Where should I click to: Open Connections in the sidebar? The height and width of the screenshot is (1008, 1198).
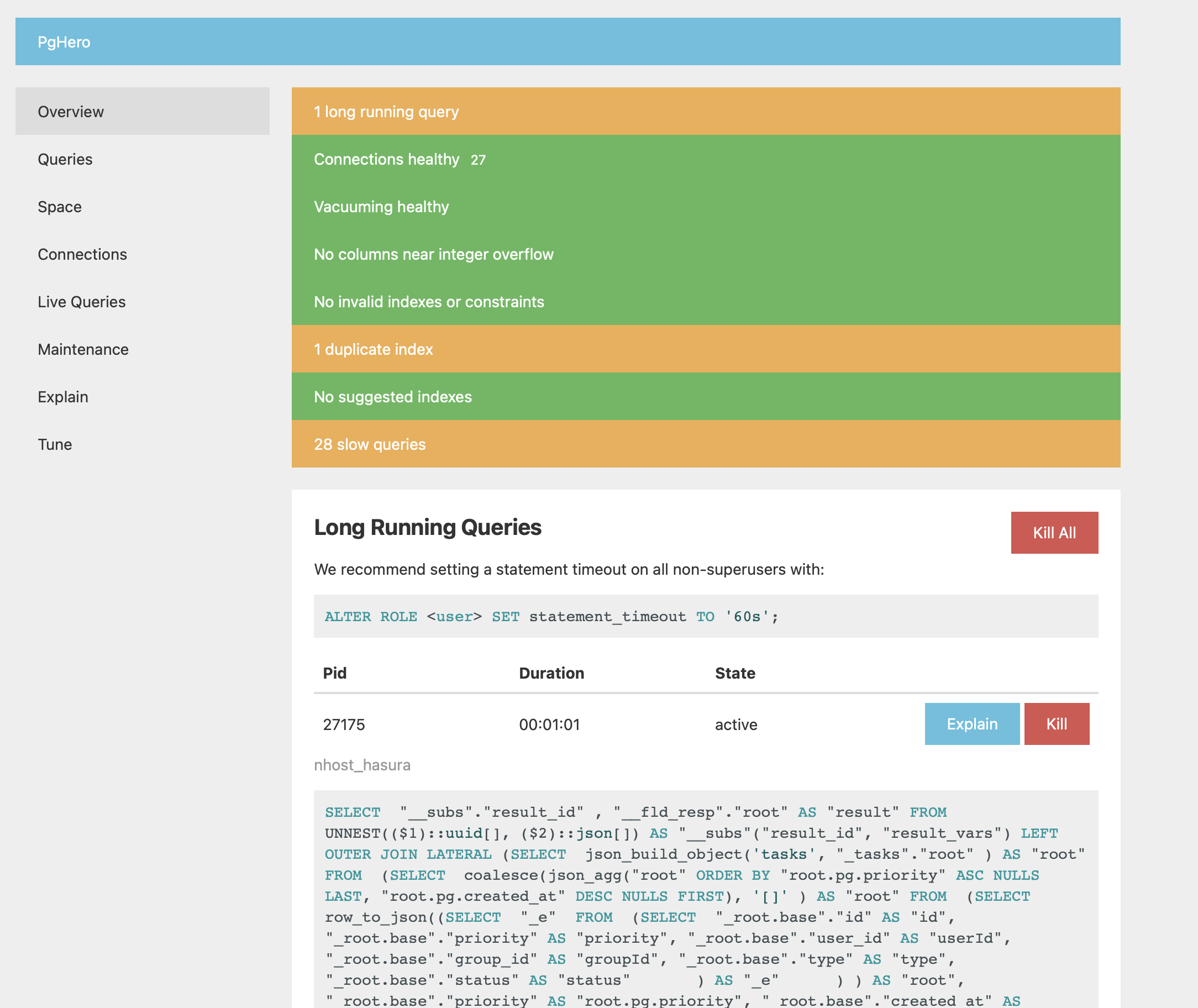(82, 254)
